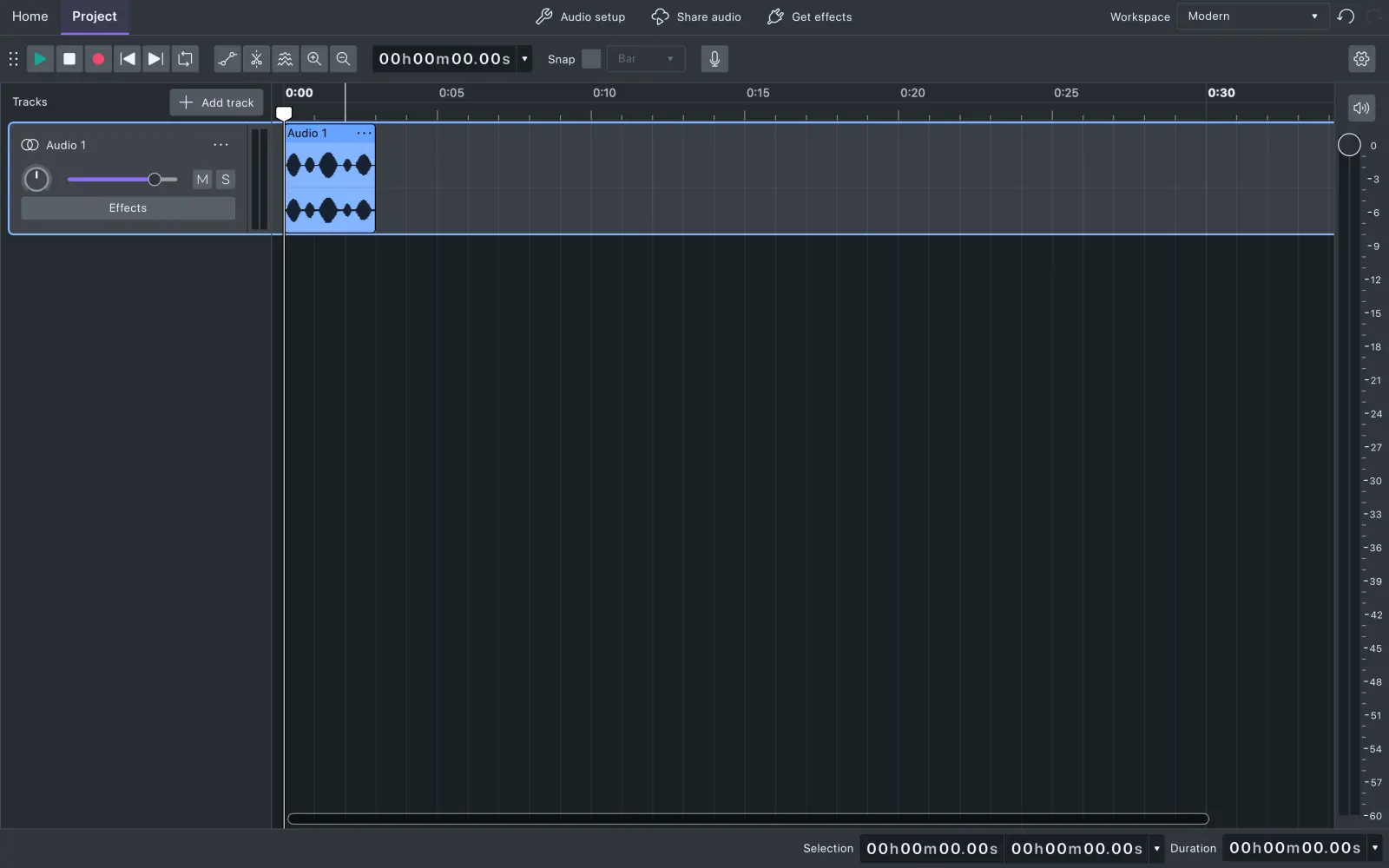Select the split (scissors) tool
1389x868 pixels.
pyautogui.click(x=256, y=59)
